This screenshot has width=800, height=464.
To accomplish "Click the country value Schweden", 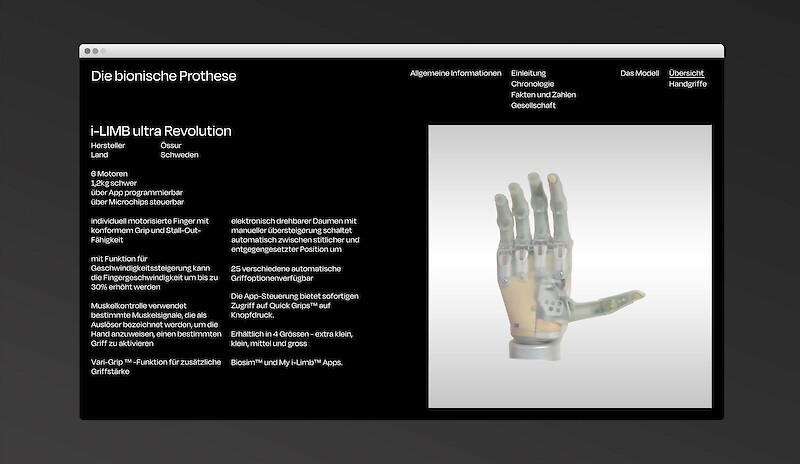I will (180, 155).
